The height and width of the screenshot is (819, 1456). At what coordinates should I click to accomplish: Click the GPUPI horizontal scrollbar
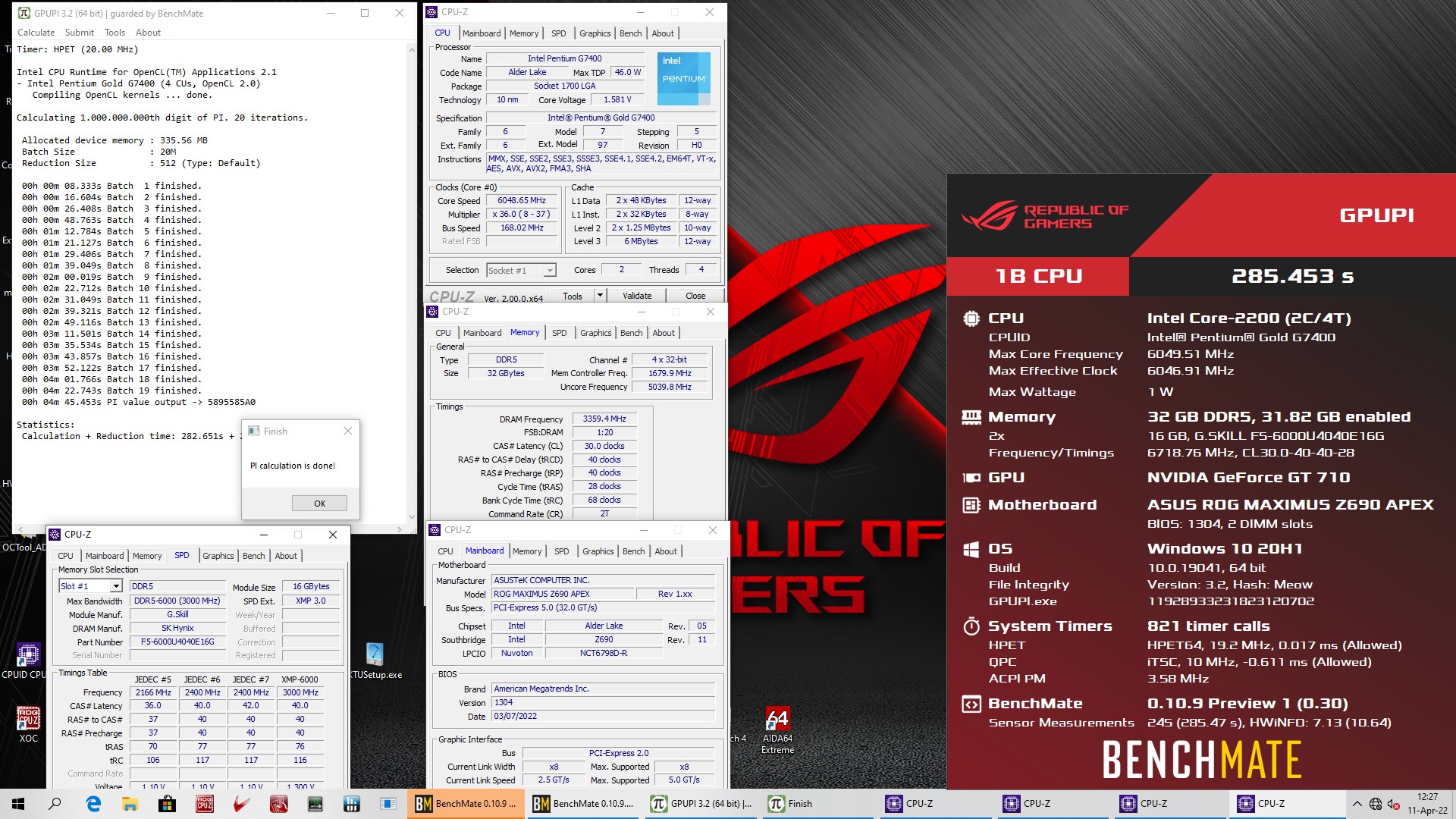(x=209, y=529)
